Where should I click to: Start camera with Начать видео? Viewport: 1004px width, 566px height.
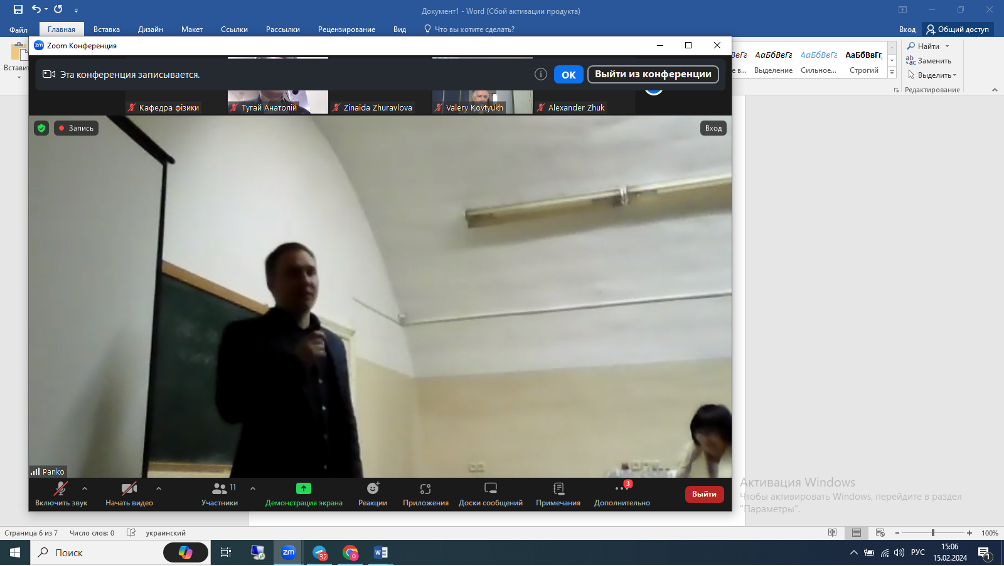pos(129,493)
